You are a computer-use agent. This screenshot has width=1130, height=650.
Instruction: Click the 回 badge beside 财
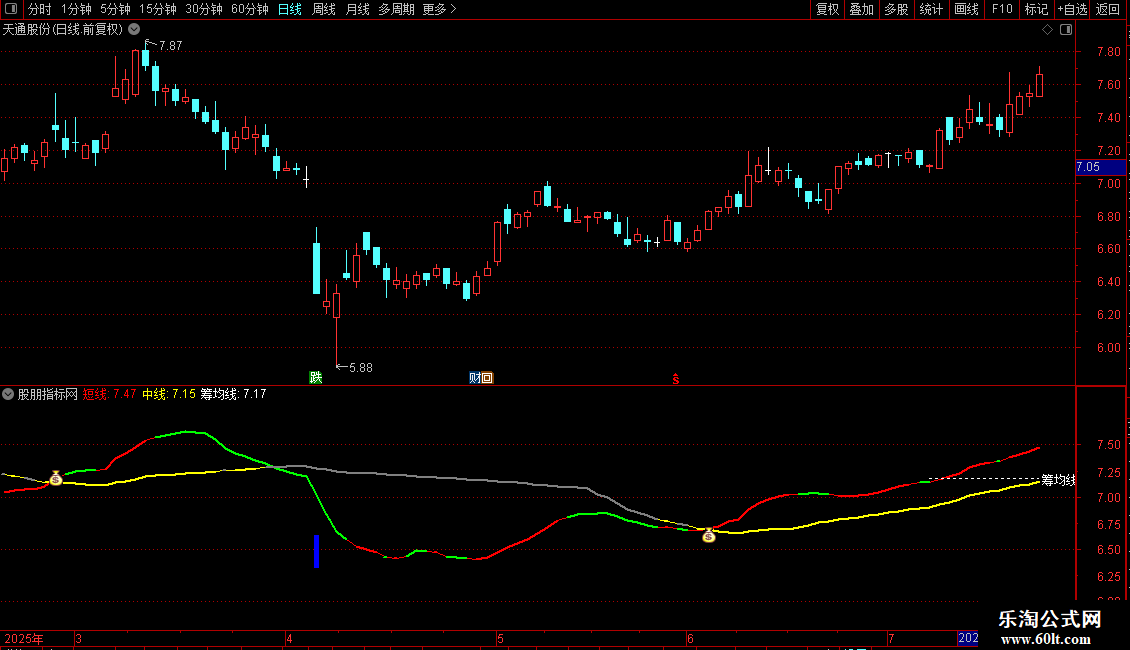pos(487,378)
